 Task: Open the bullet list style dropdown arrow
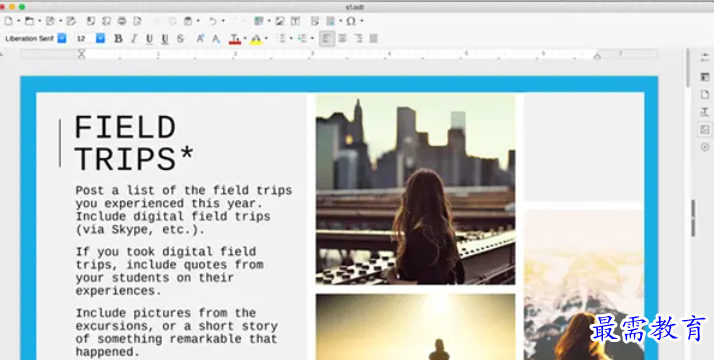(x=291, y=39)
